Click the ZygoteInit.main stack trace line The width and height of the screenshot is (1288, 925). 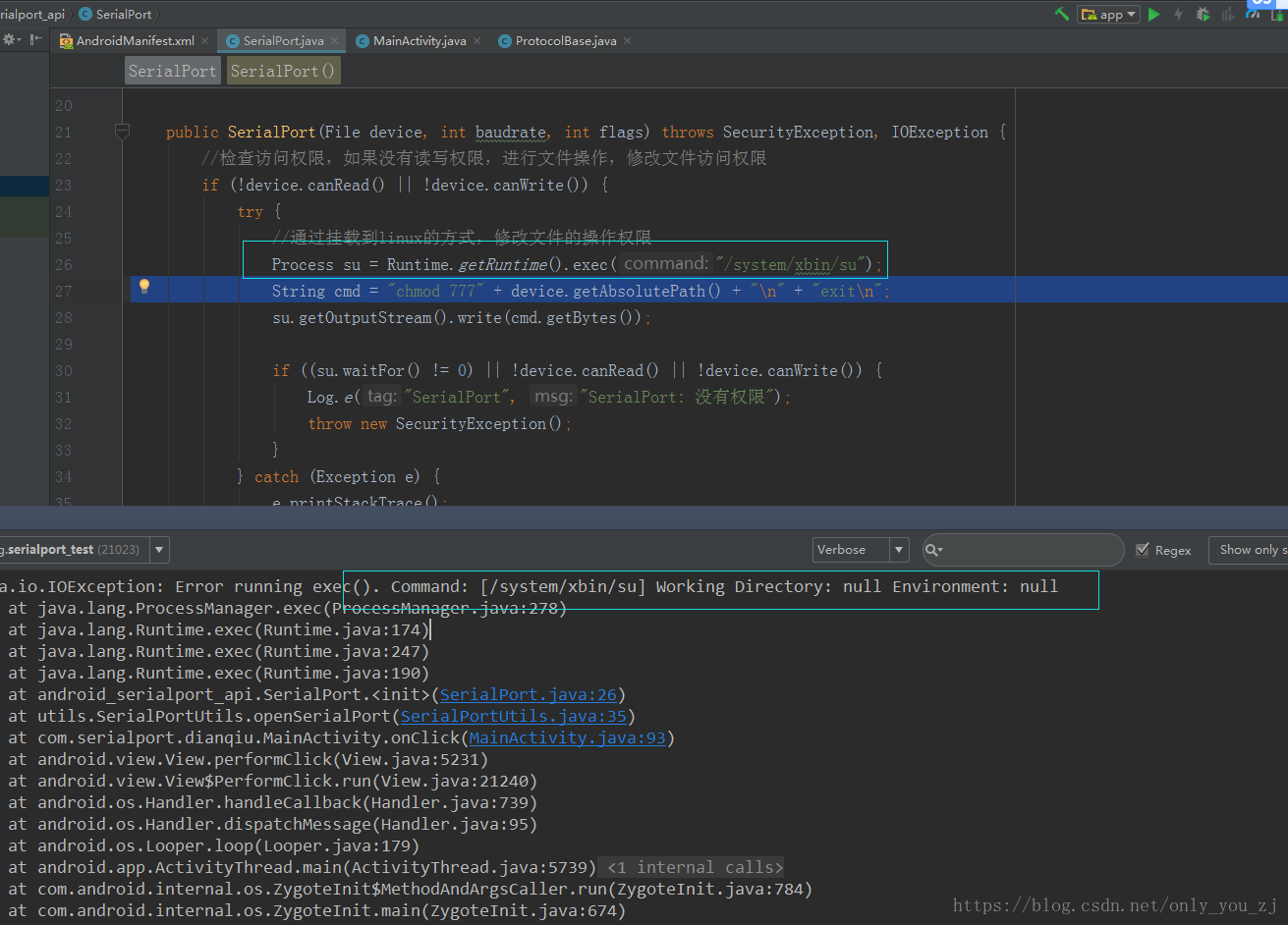[317, 910]
